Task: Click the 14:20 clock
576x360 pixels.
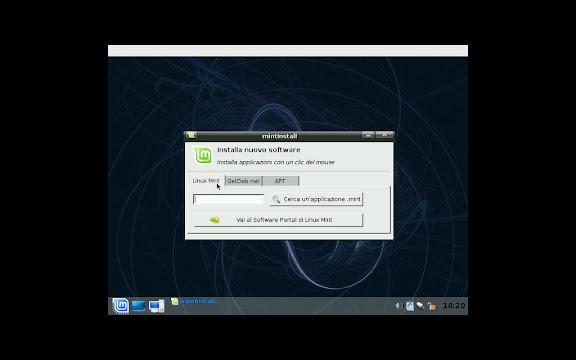Action: tap(454, 306)
